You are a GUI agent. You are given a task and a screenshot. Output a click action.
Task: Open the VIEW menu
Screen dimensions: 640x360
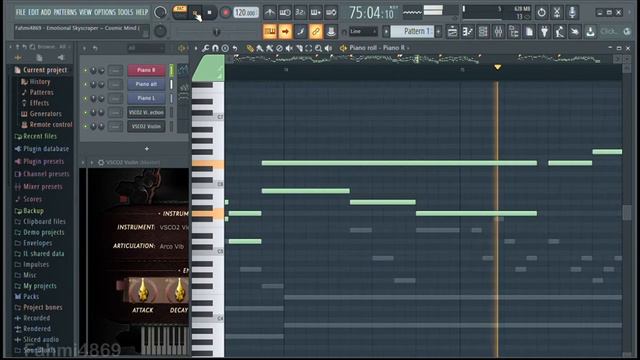pos(85,12)
